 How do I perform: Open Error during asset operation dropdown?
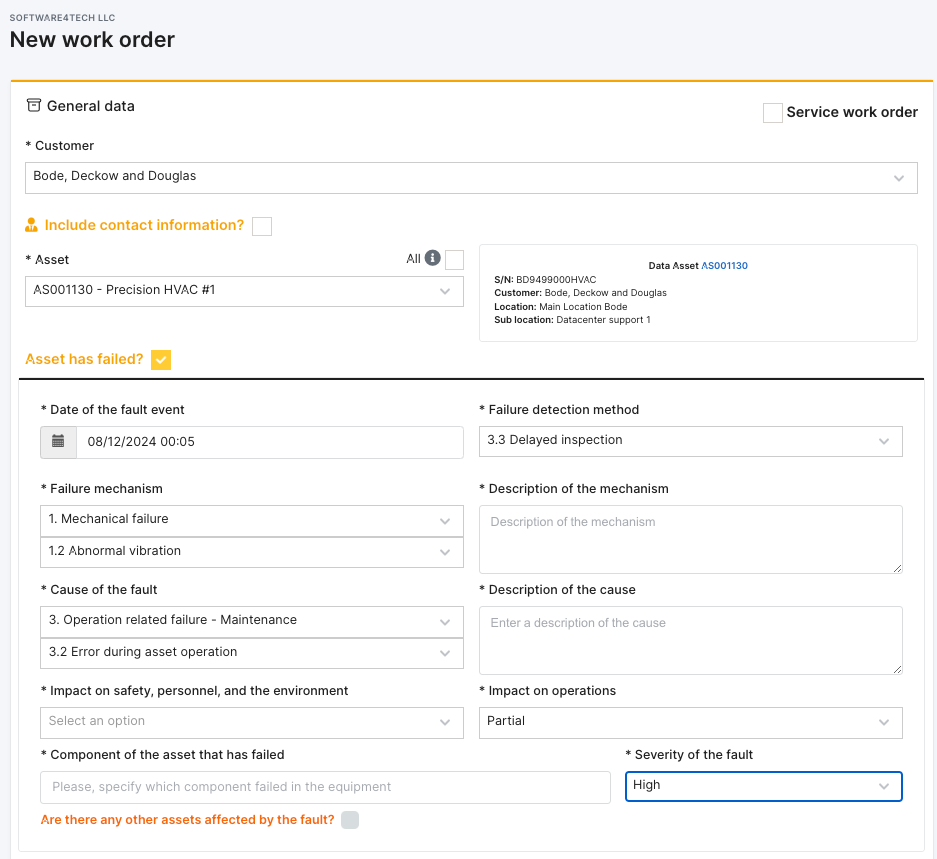[x=252, y=653]
